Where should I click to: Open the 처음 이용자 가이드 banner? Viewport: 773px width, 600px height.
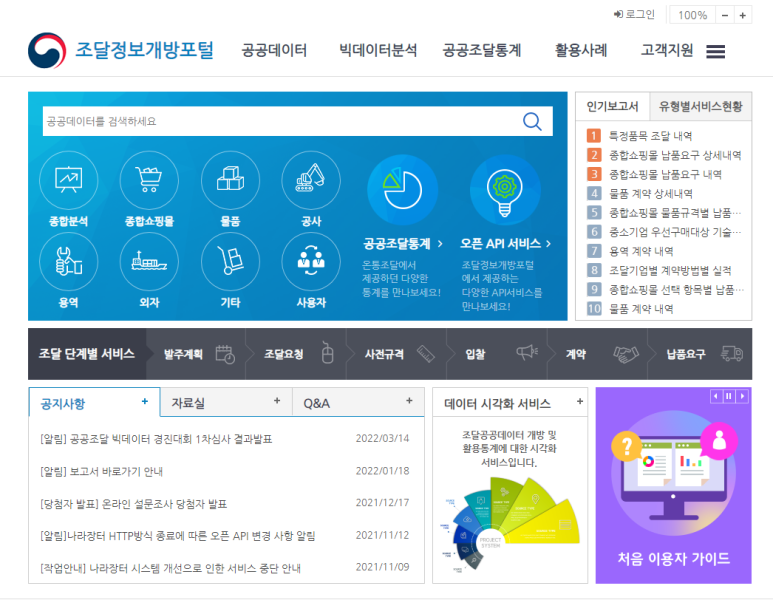click(x=673, y=486)
